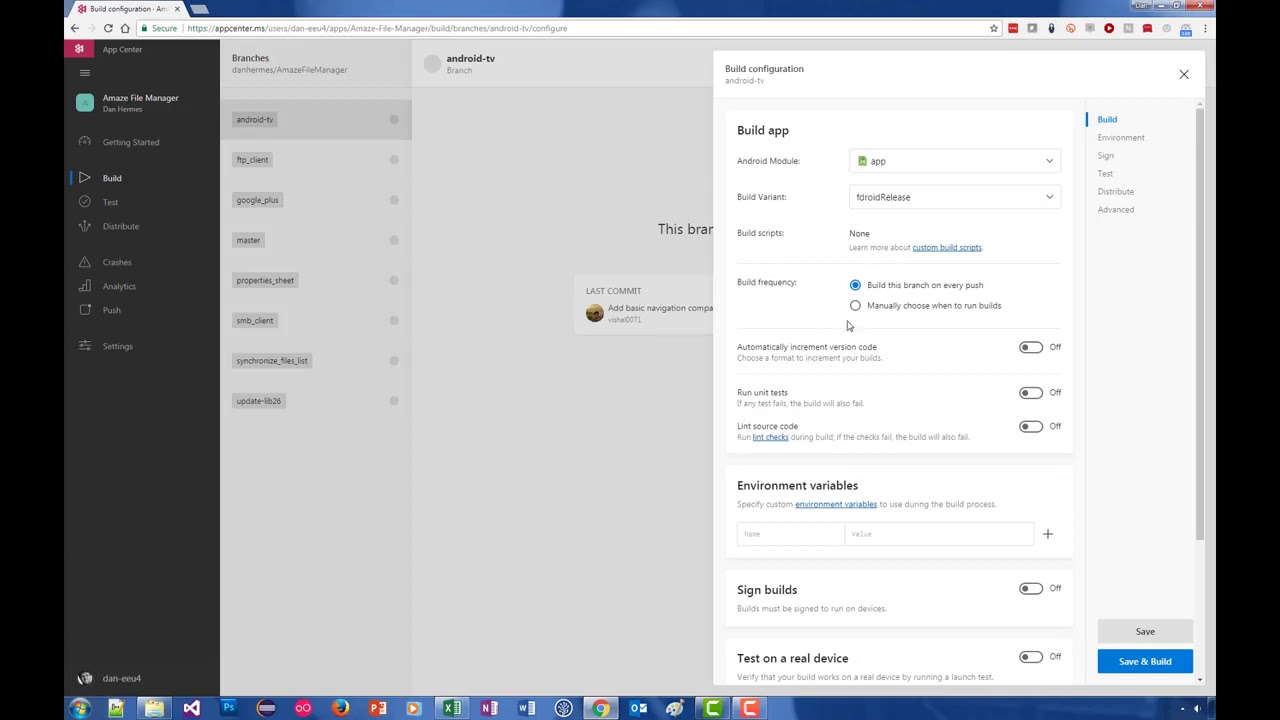
Task: Open OneNote from the taskbar
Action: tap(489, 708)
